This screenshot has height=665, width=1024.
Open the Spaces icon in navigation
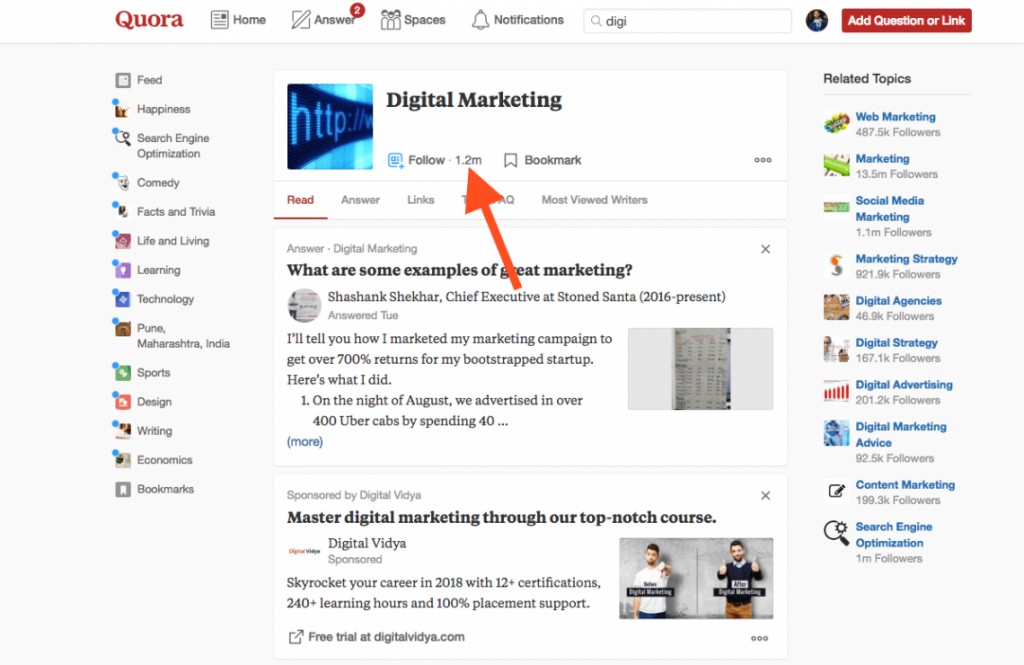391,20
